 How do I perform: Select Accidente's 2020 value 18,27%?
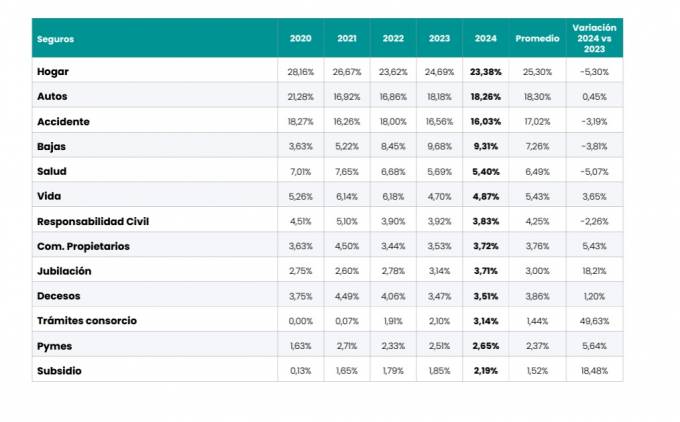point(300,122)
